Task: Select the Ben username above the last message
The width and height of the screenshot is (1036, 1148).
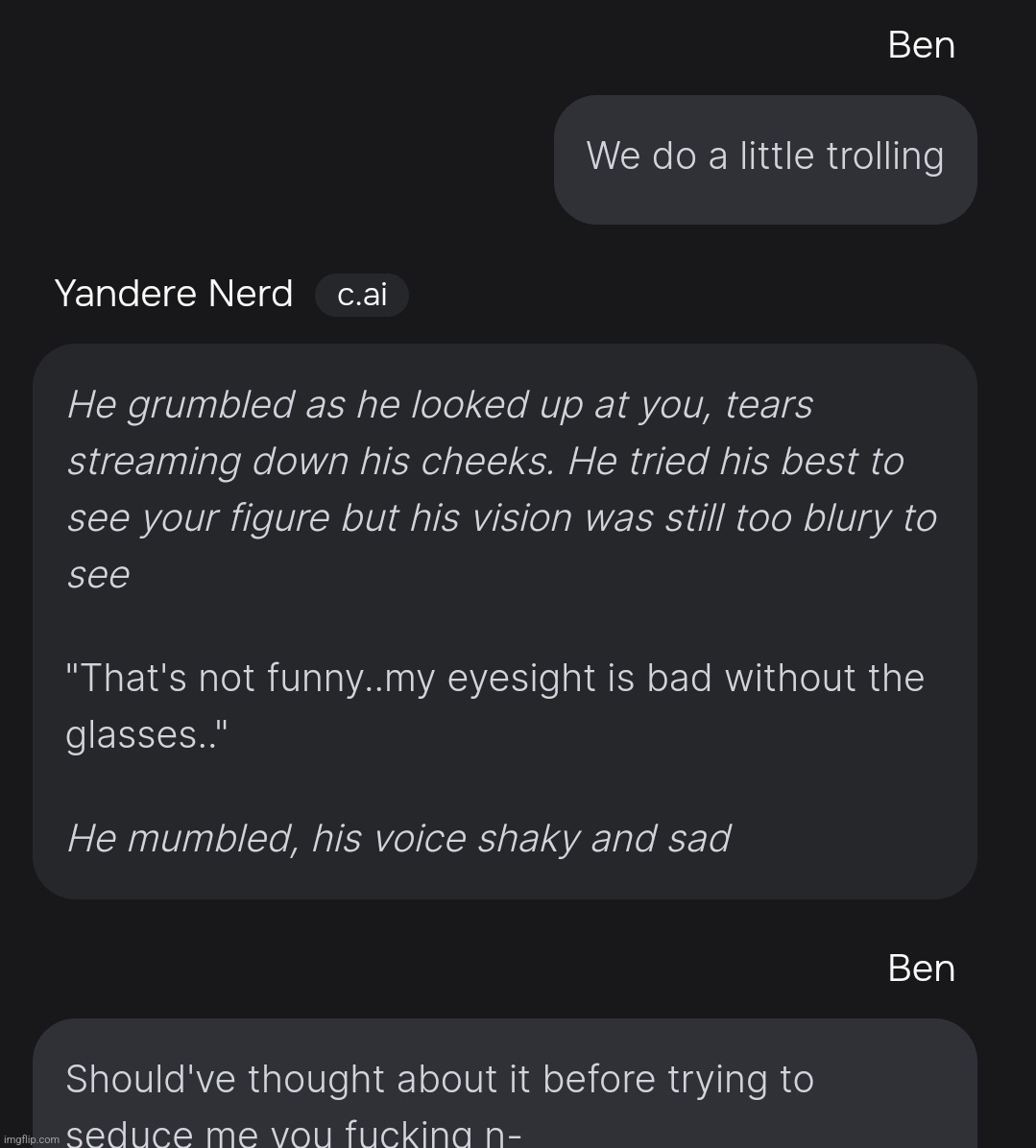Action: [x=921, y=968]
